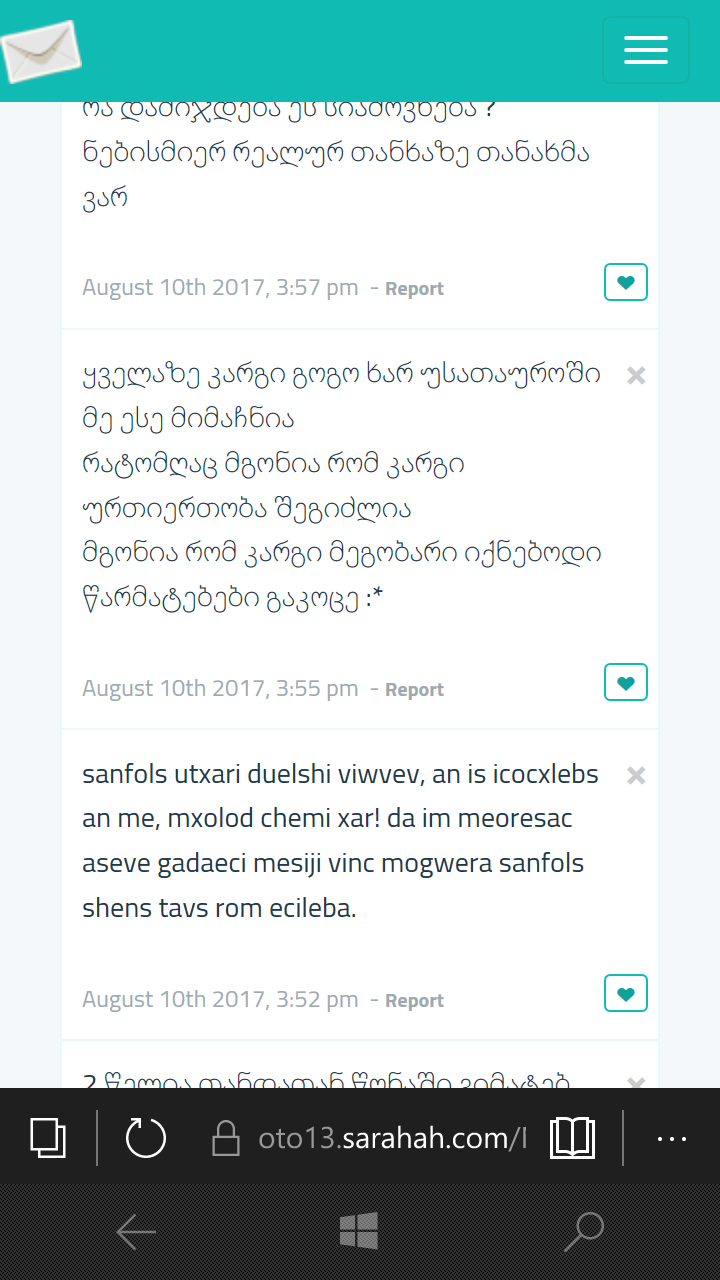Viewport: 720px width, 1280px height.
Task: Delete the Georgian message posted 3:55 pm
Action: click(636, 375)
